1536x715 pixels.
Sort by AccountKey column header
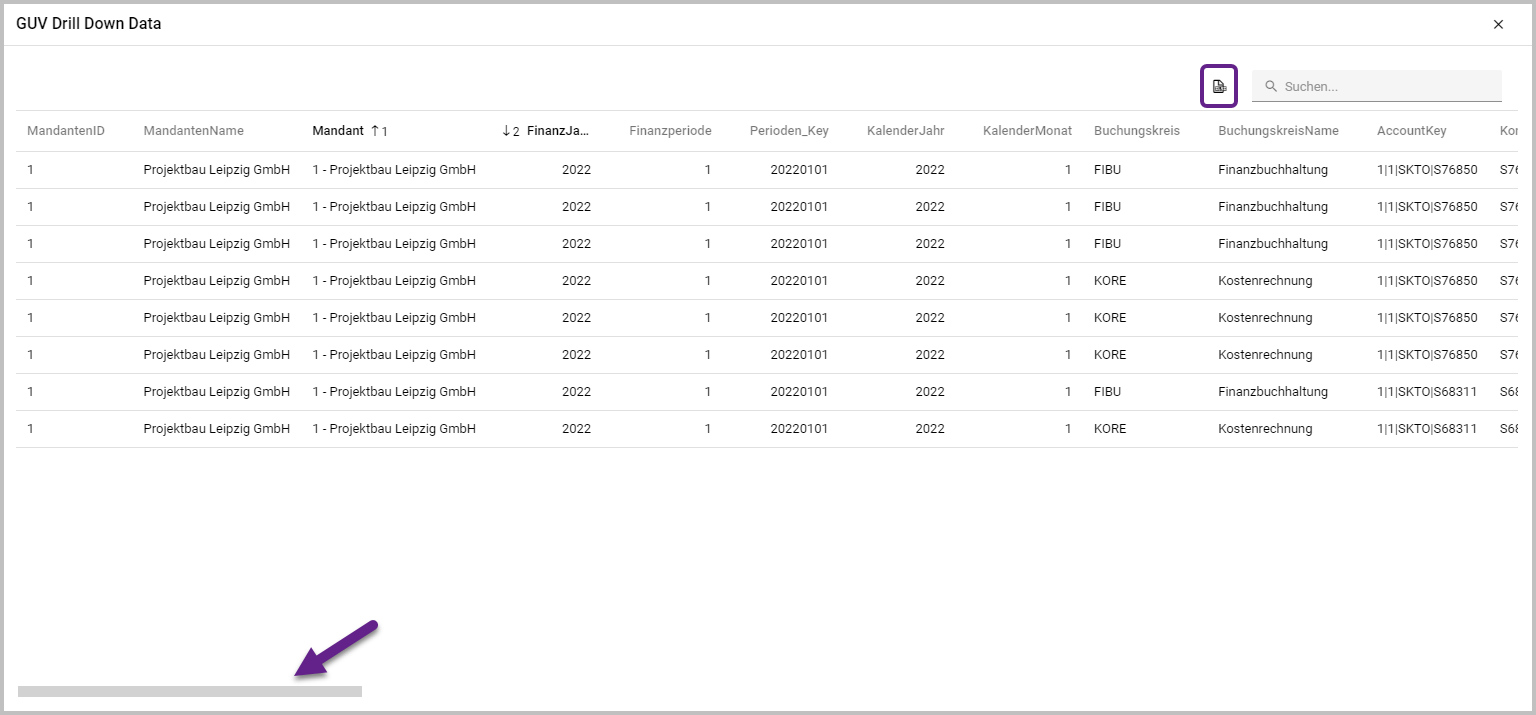pyautogui.click(x=1411, y=131)
